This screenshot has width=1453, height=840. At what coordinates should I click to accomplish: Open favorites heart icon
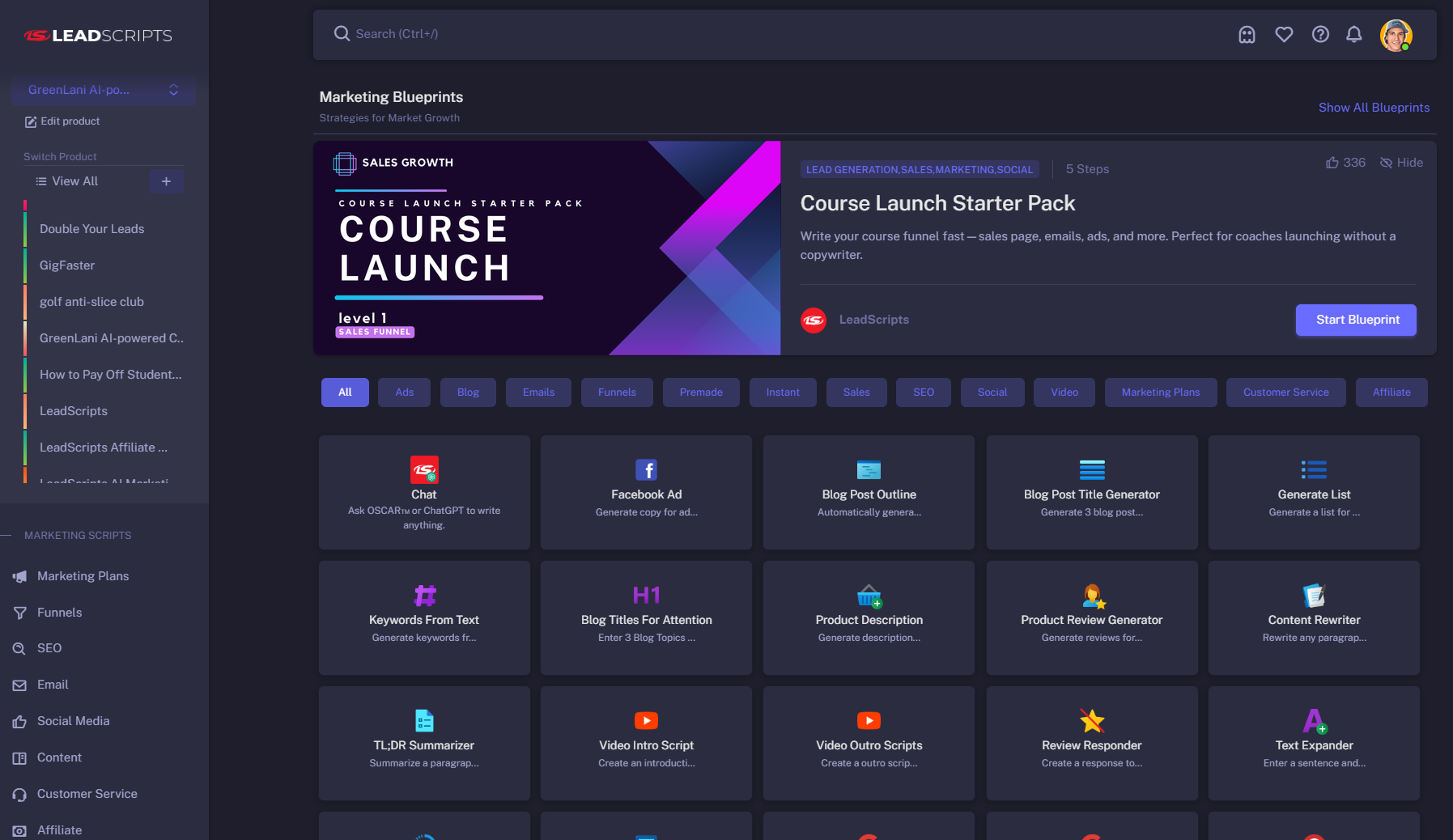pos(1284,35)
